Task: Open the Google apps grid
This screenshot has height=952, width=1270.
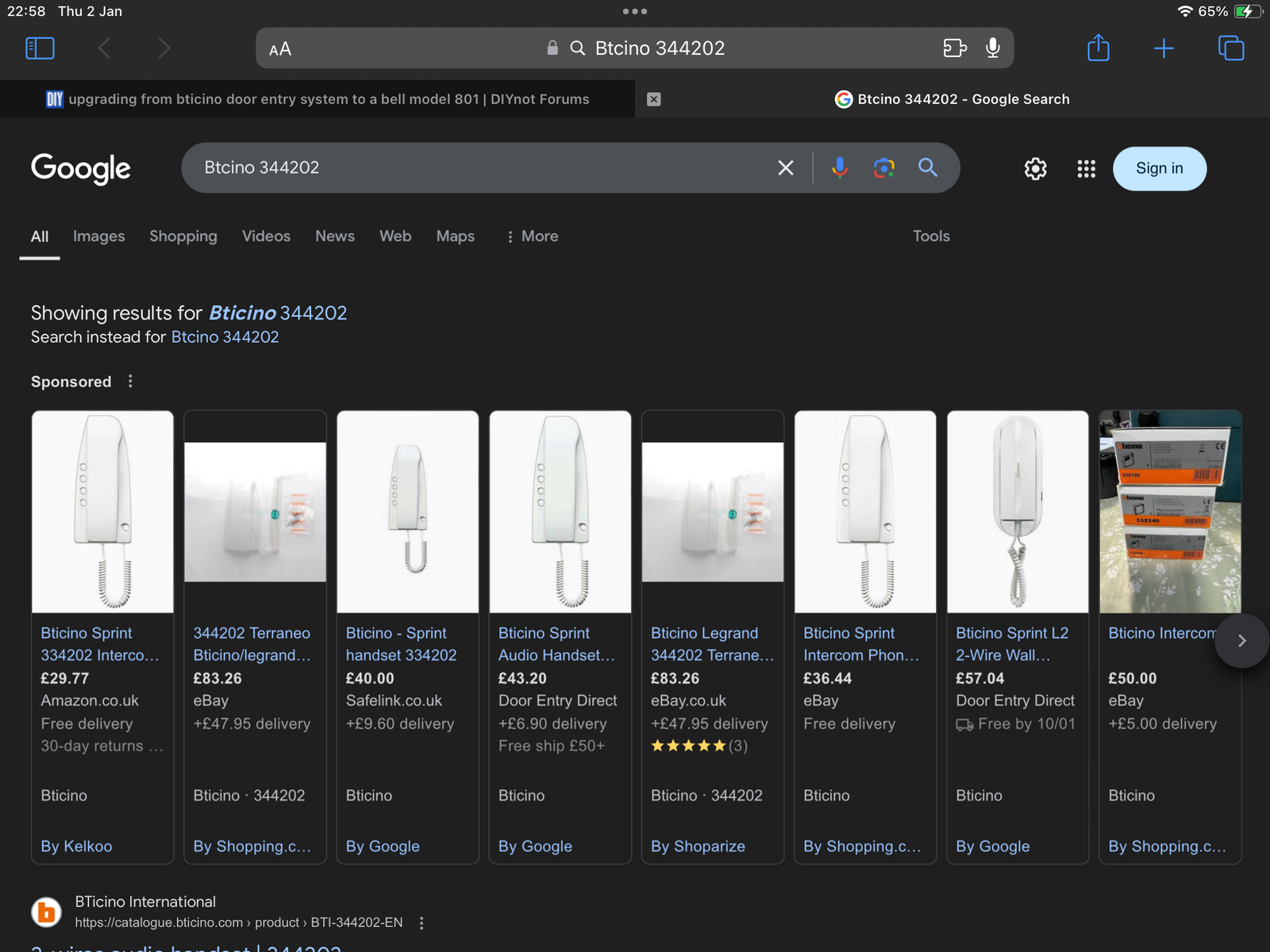Action: click(x=1086, y=168)
